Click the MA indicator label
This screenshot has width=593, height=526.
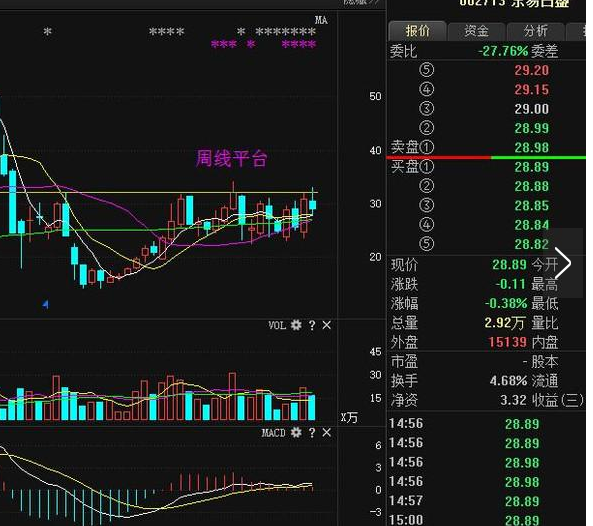click(x=321, y=20)
